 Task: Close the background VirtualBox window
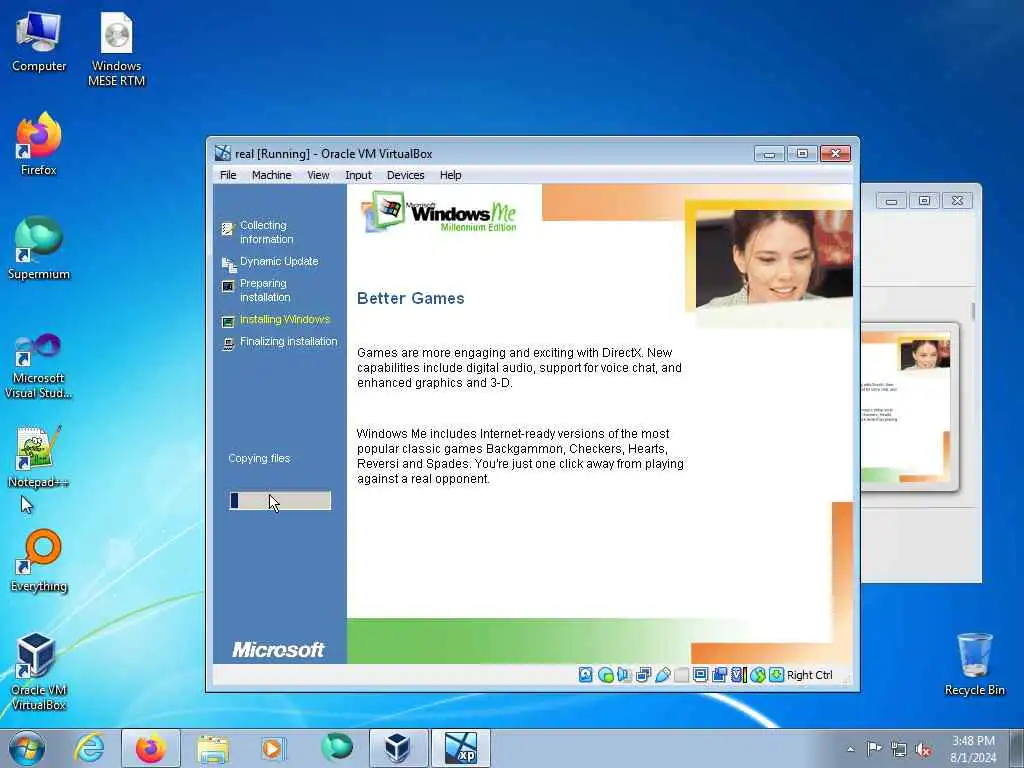pos(957,201)
